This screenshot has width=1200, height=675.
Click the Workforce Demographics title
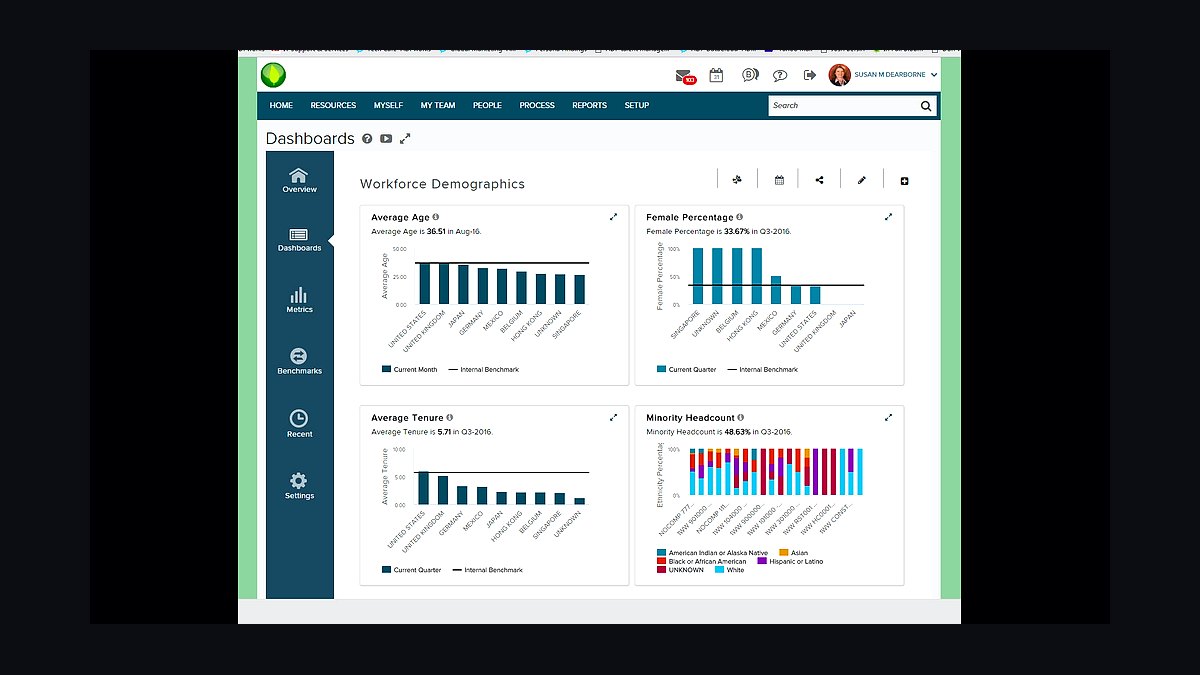(x=442, y=184)
